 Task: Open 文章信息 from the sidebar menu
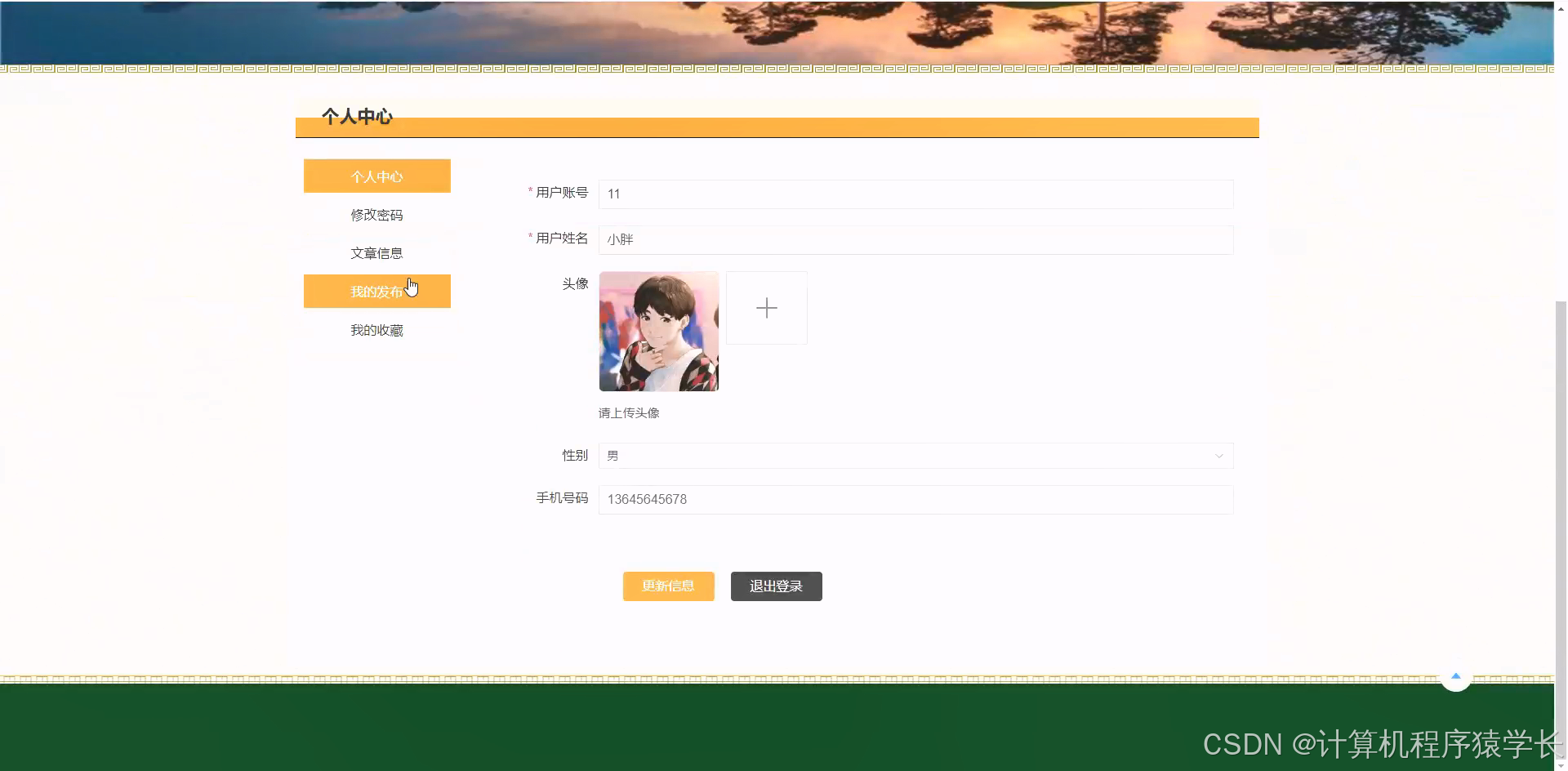pyautogui.click(x=376, y=252)
